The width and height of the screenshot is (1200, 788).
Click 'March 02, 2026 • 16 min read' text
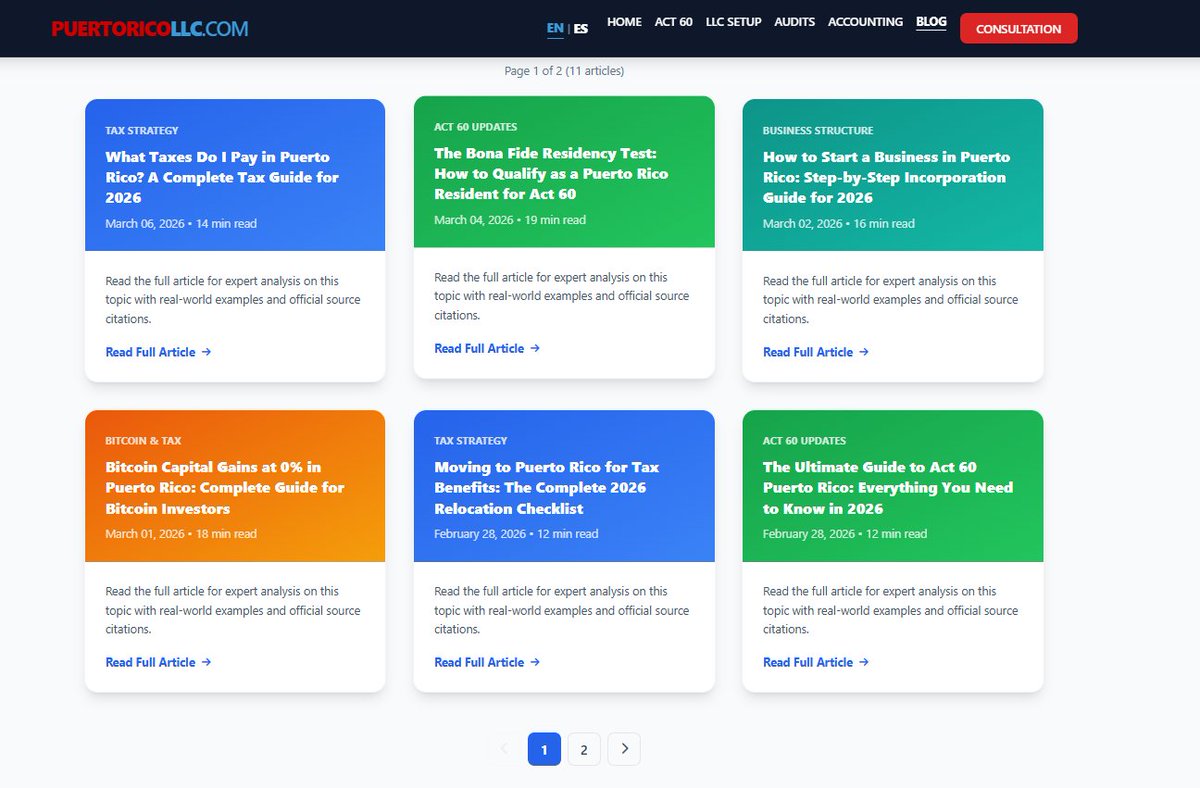[x=839, y=224]
